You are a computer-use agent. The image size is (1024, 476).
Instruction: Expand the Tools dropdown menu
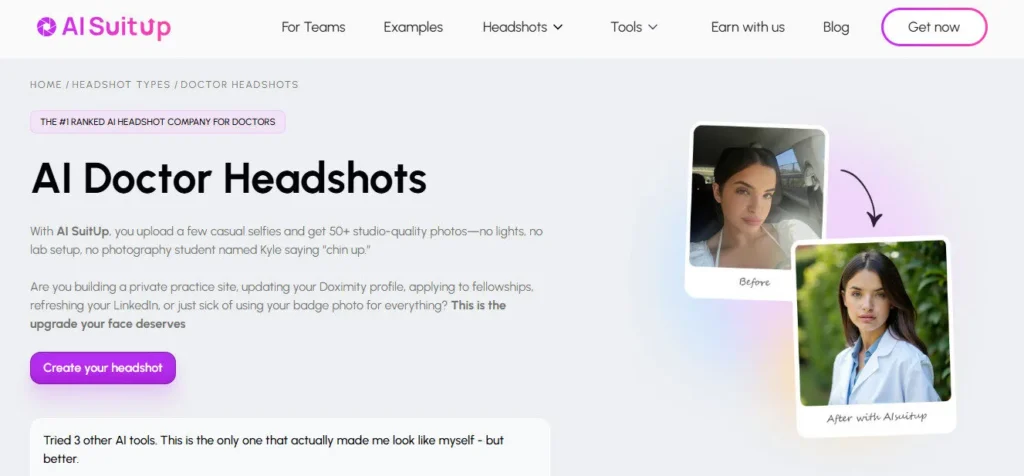634,27
